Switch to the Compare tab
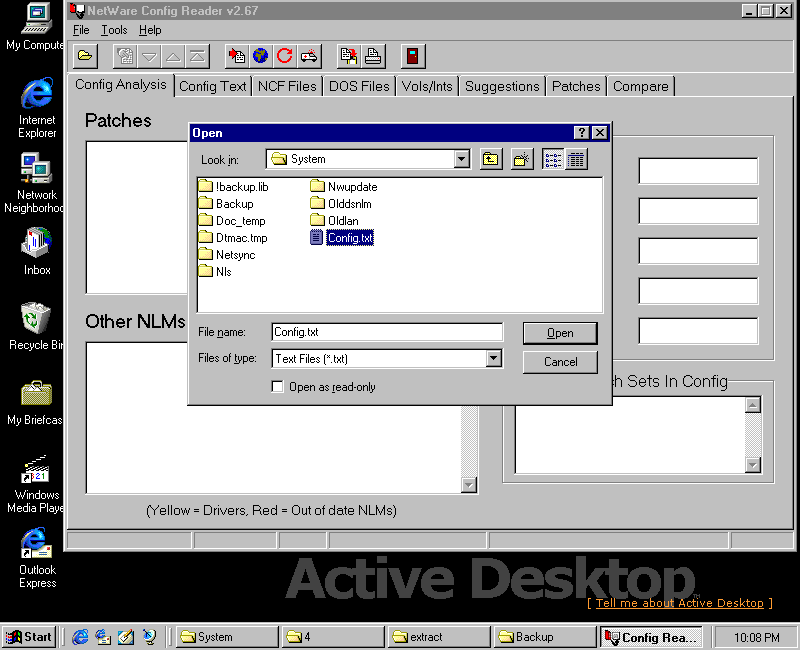 [x=640, y=86]
